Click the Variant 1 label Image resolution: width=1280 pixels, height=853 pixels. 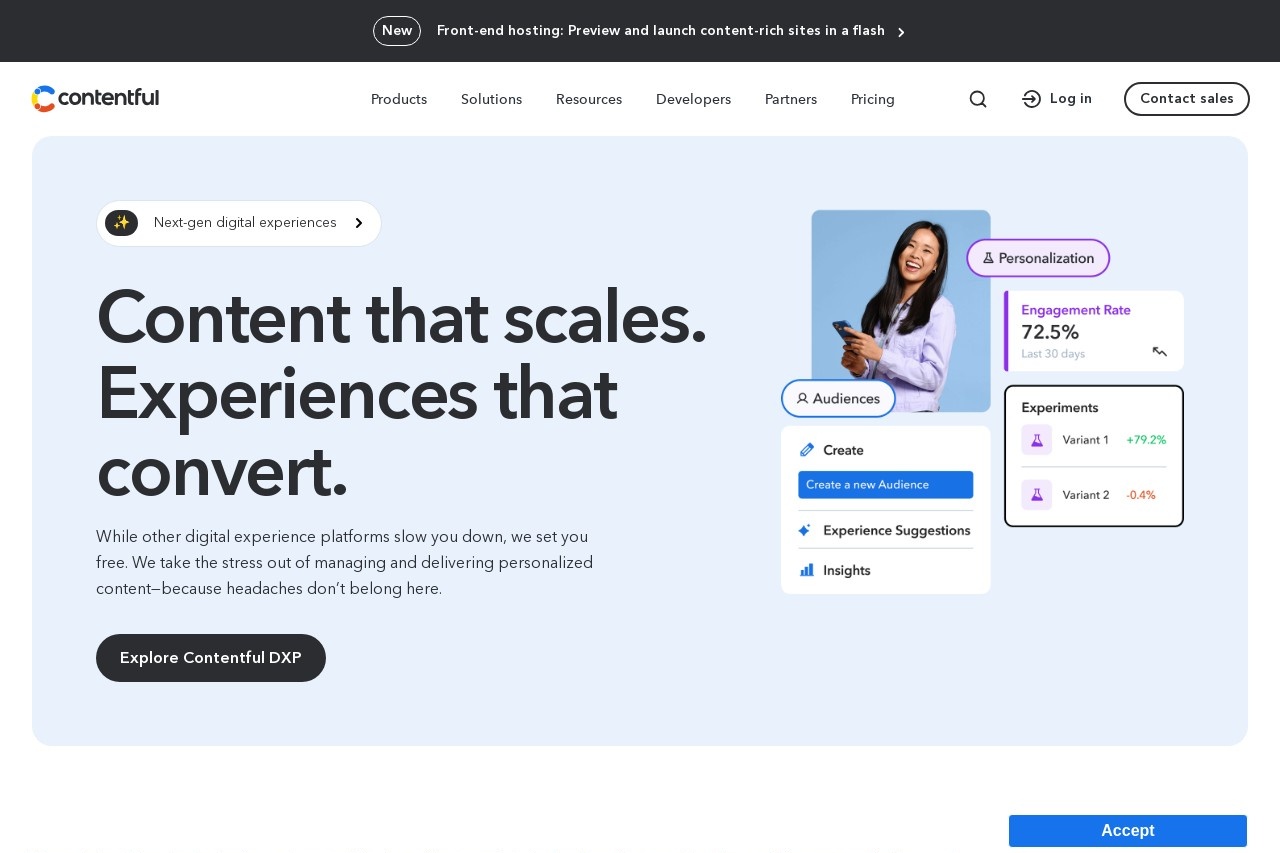1086,440
